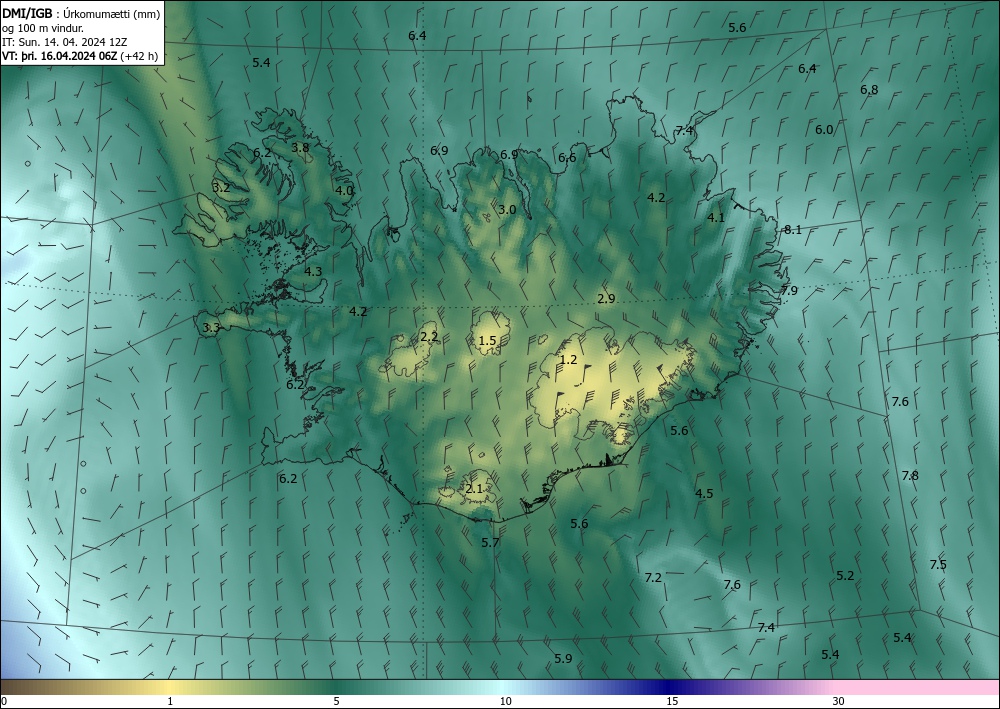Click the 5.2 value in the southeast sea
This screenshot has height=709, width=1000.
[x=845, y=576]
